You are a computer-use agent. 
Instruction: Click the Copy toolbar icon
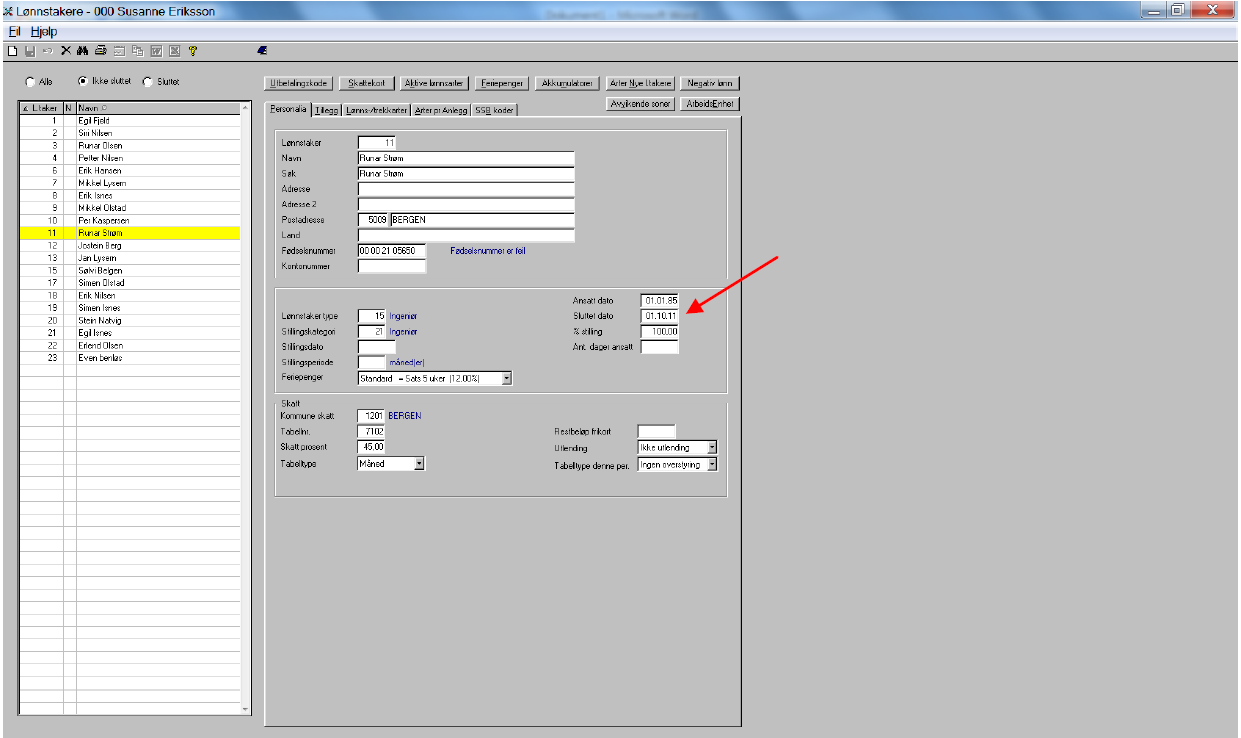[137, 50]
